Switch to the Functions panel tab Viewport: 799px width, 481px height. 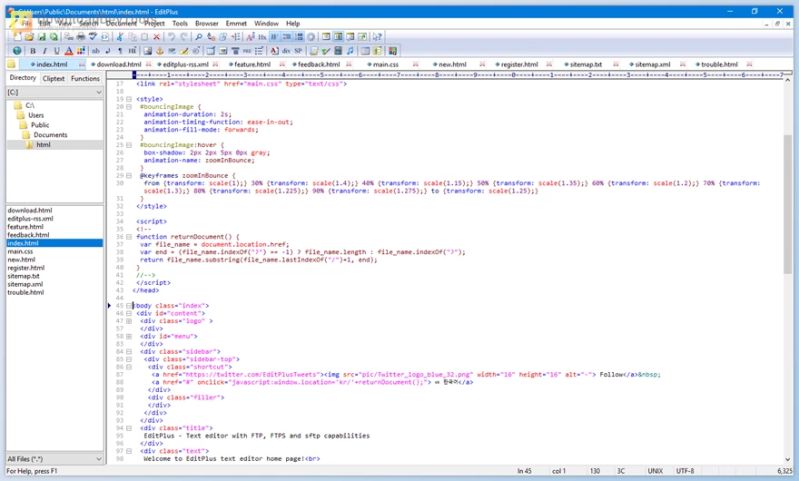(x=85, y=78)
